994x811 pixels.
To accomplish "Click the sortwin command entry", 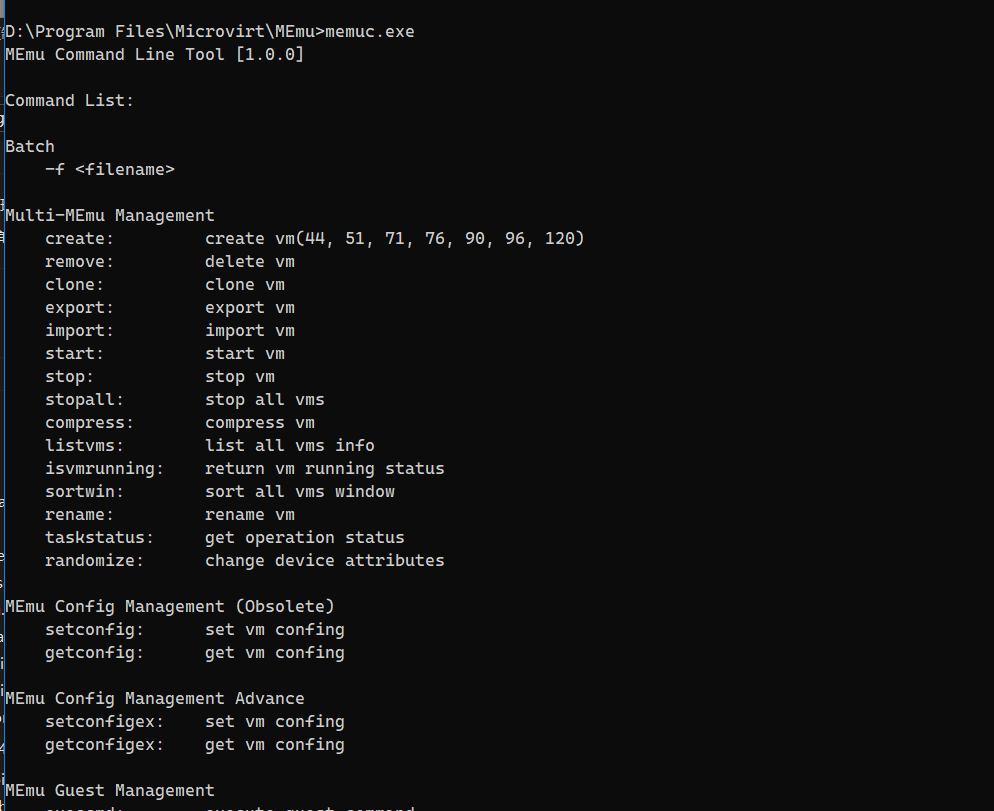I will pos(85,491).
